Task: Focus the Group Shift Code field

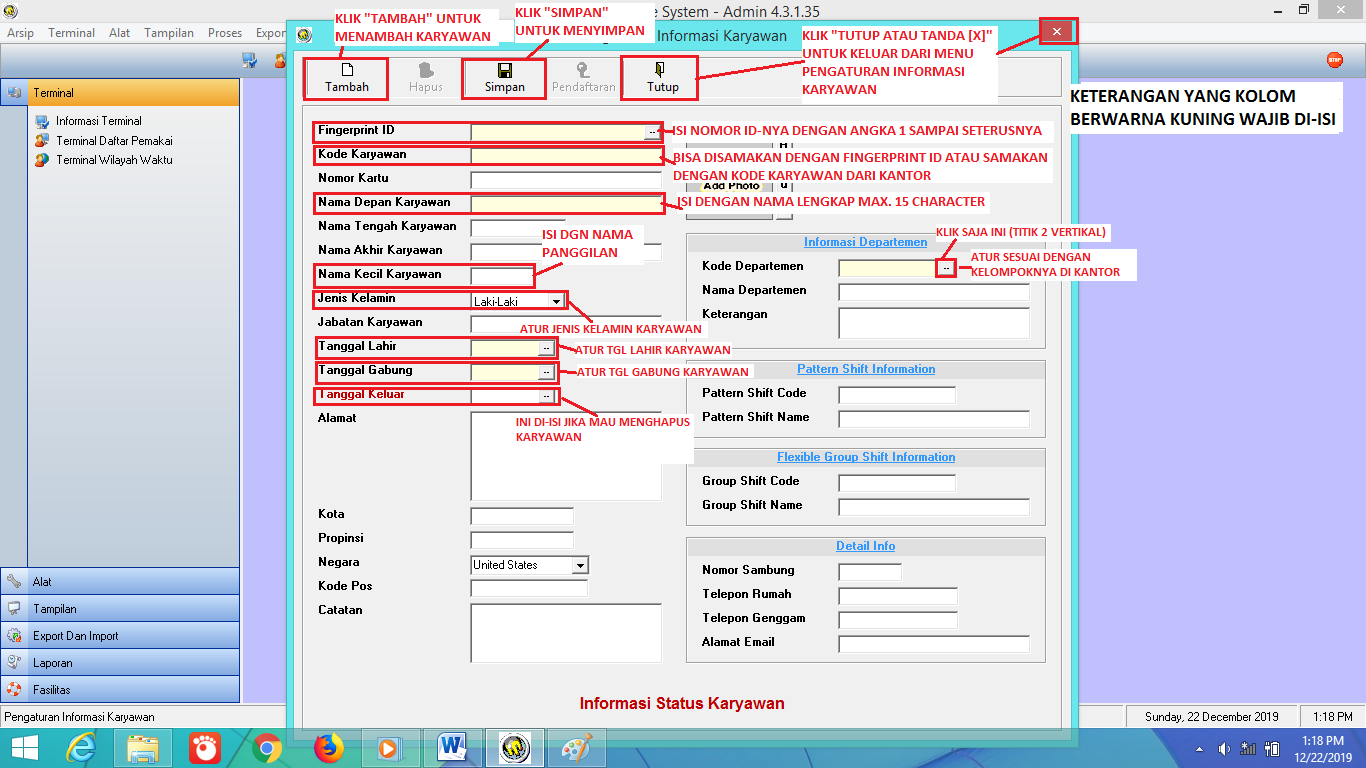Action: coord(897,483)
